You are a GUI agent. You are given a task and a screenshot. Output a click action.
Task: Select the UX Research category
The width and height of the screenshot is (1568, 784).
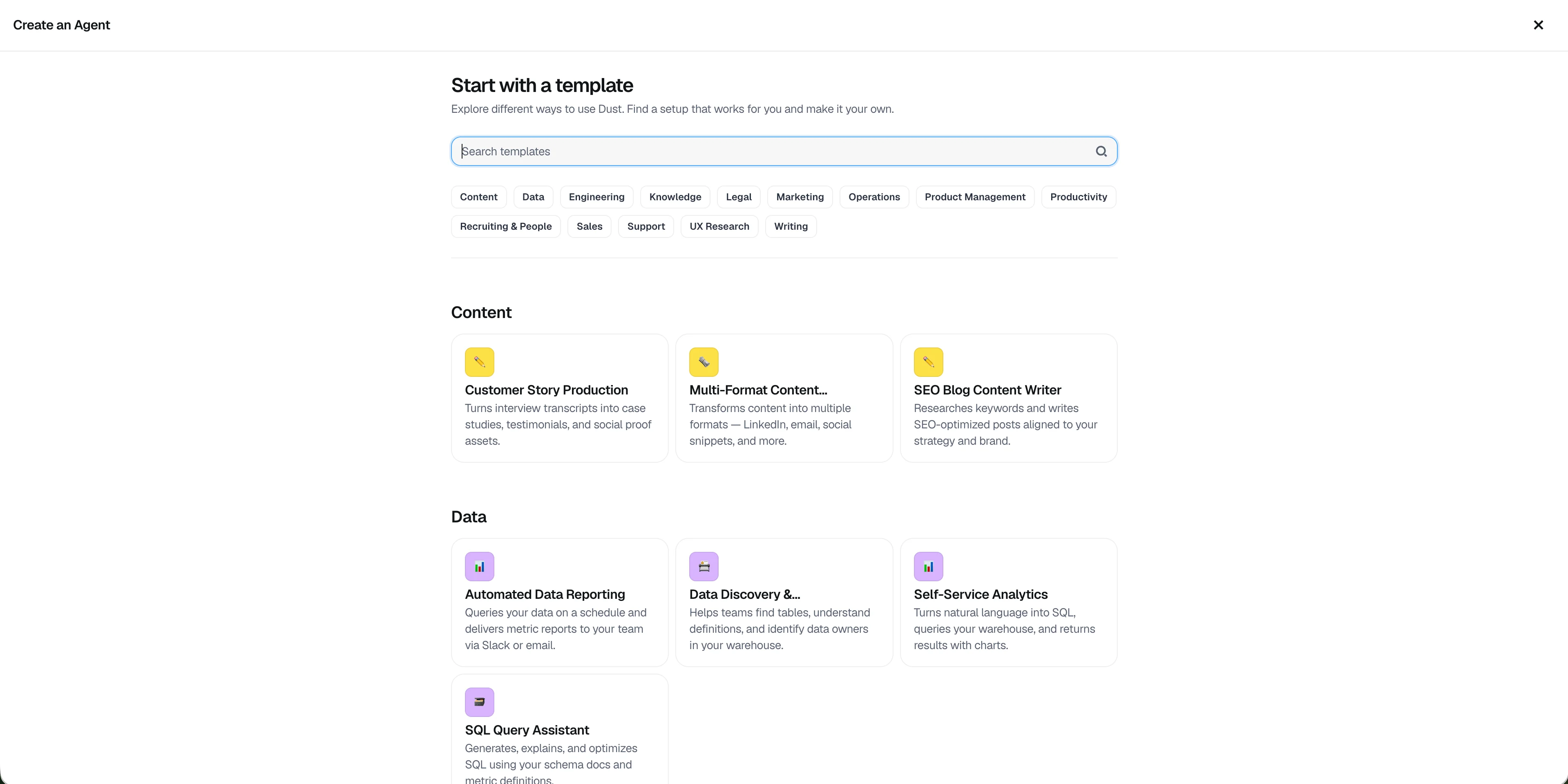tap(719, 226)
